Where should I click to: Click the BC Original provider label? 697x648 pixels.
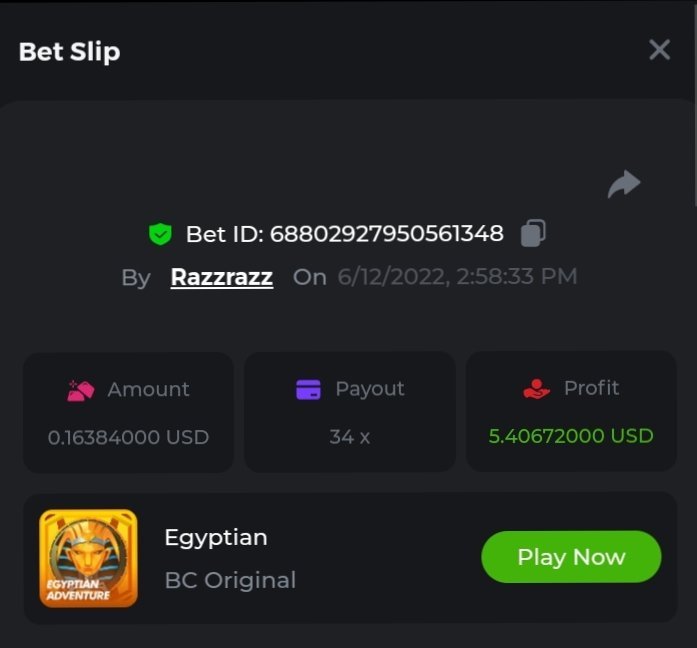230,580
